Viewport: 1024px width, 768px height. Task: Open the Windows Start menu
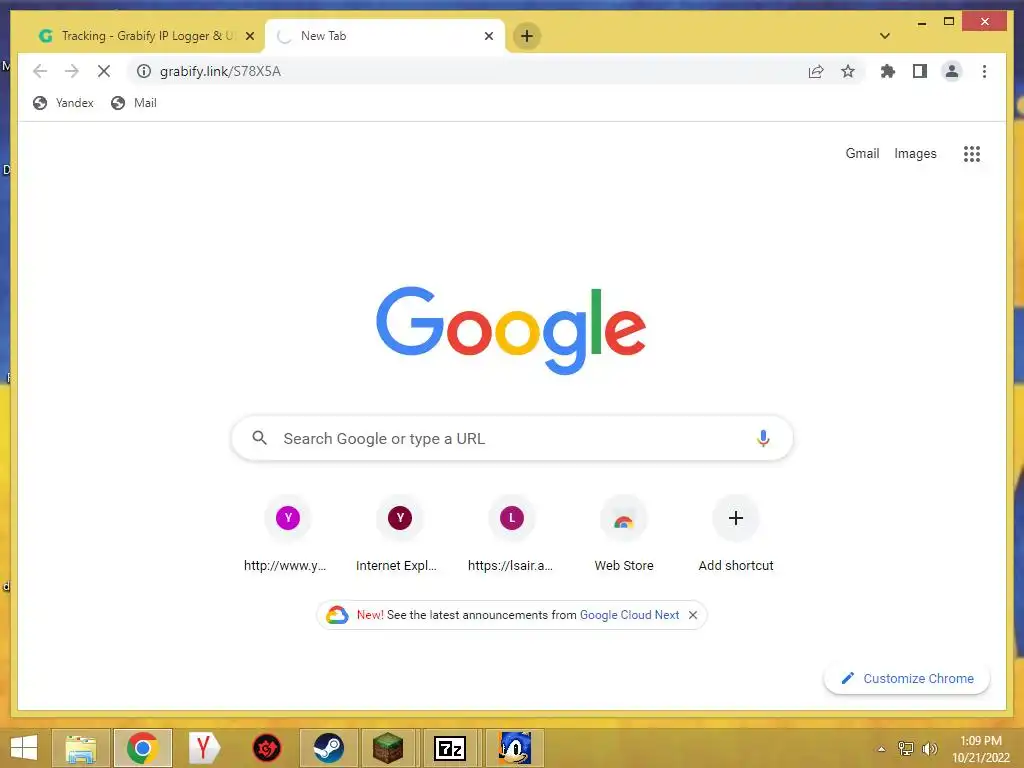point(24,748)
